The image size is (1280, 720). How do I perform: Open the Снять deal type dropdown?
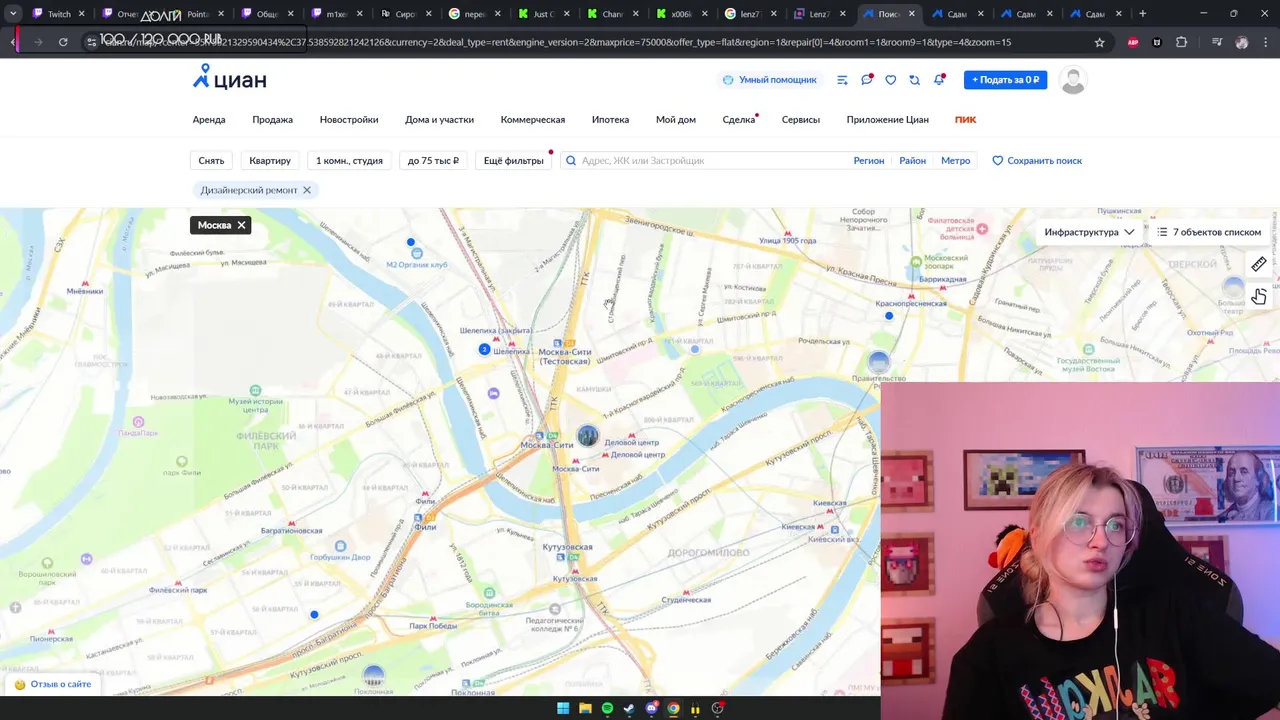pyautogui.click(x=211, y=160)
